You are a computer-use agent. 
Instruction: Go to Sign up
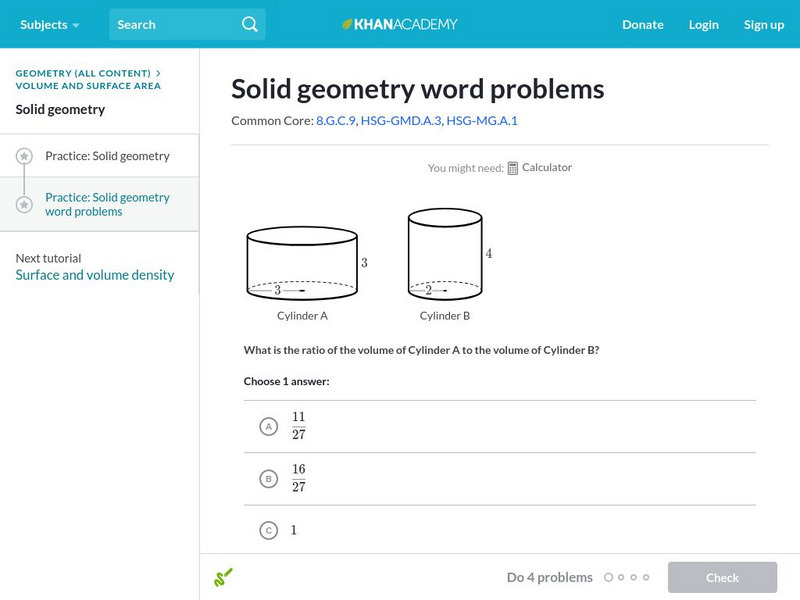[763, 24]
